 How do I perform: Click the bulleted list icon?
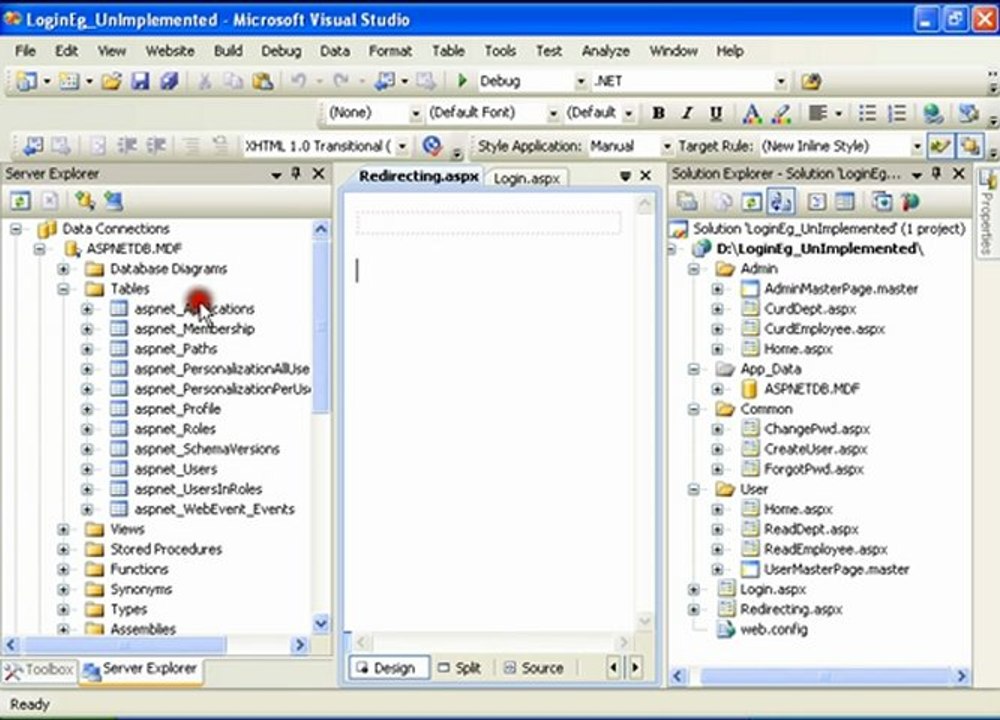[867, 113]
